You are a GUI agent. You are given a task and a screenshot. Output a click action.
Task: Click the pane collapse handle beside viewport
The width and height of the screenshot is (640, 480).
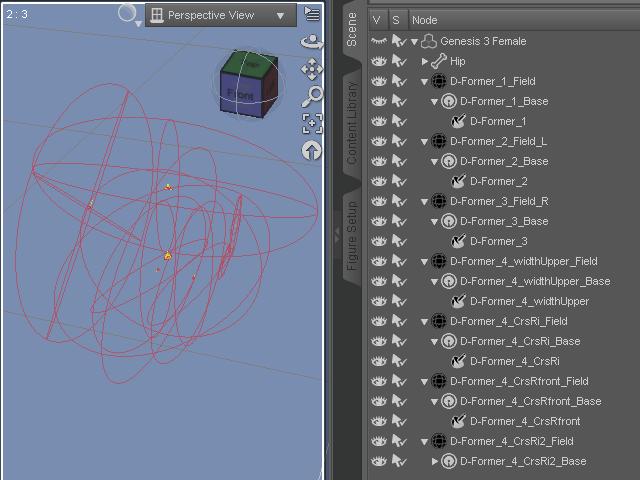tap(337, 236)
